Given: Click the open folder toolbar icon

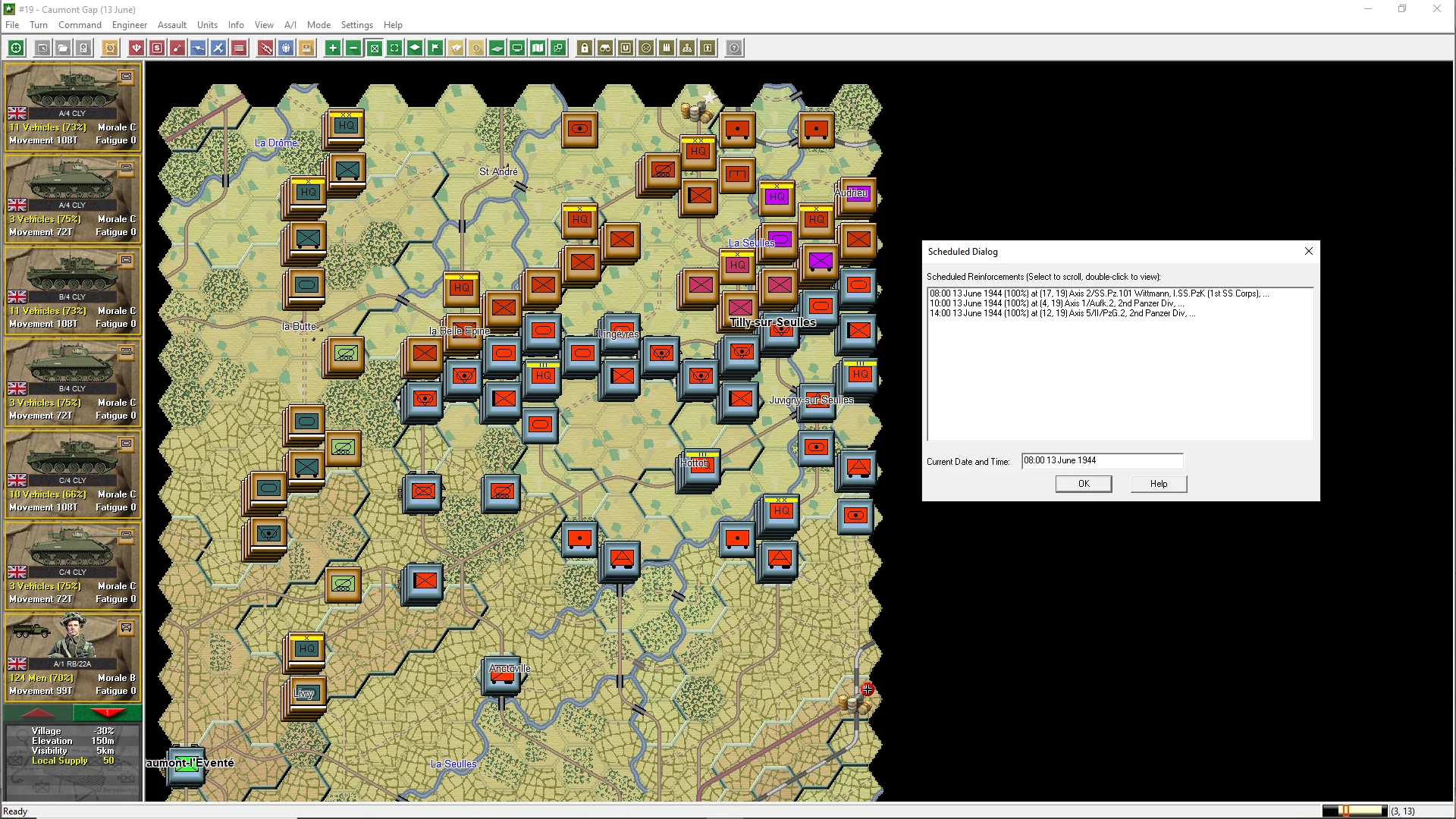Looking at the screenshot, I should (x=63, y=48).
